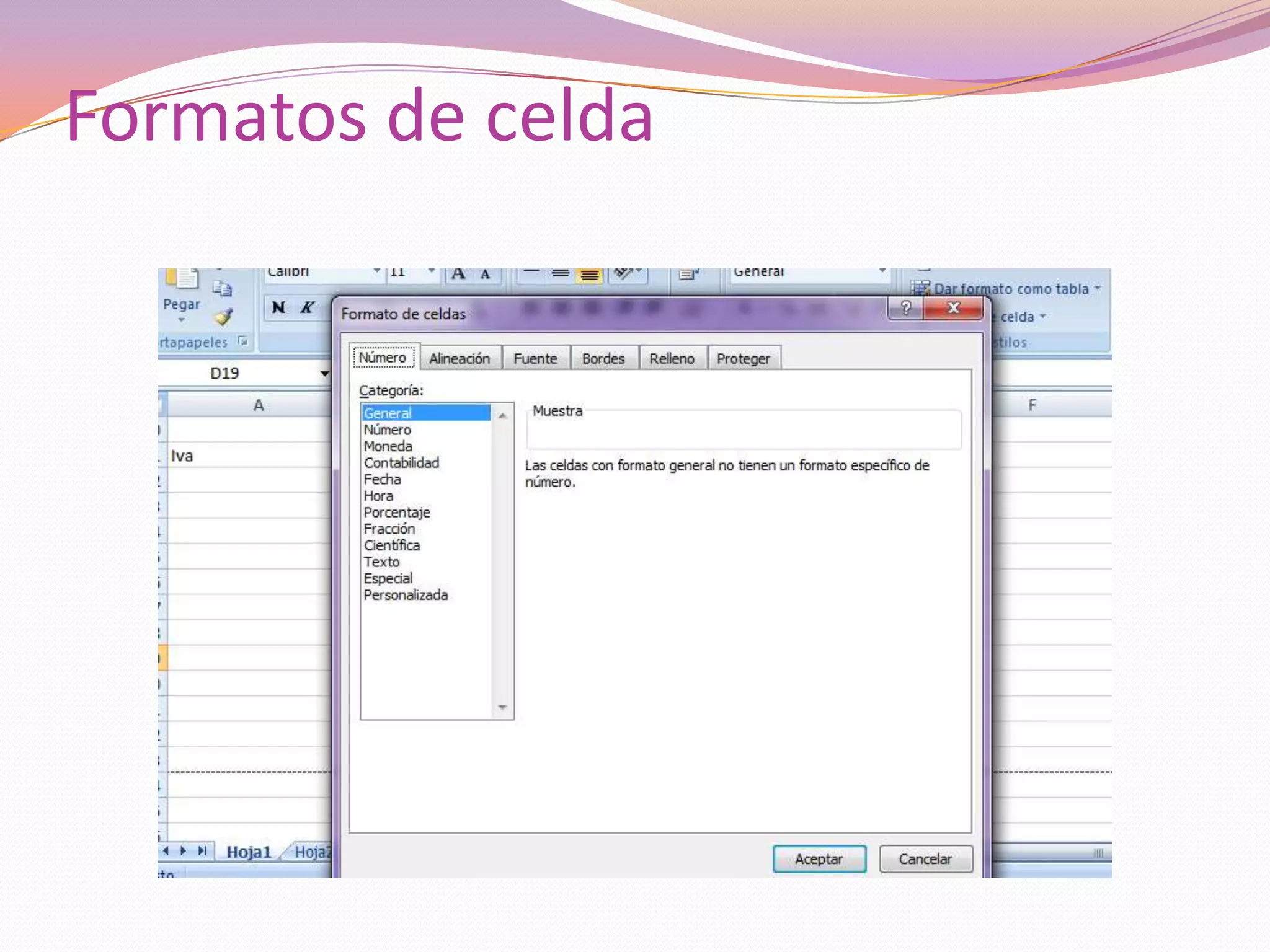Switch to the Proteger tab

pyautogui.click(x=744, y=358)
